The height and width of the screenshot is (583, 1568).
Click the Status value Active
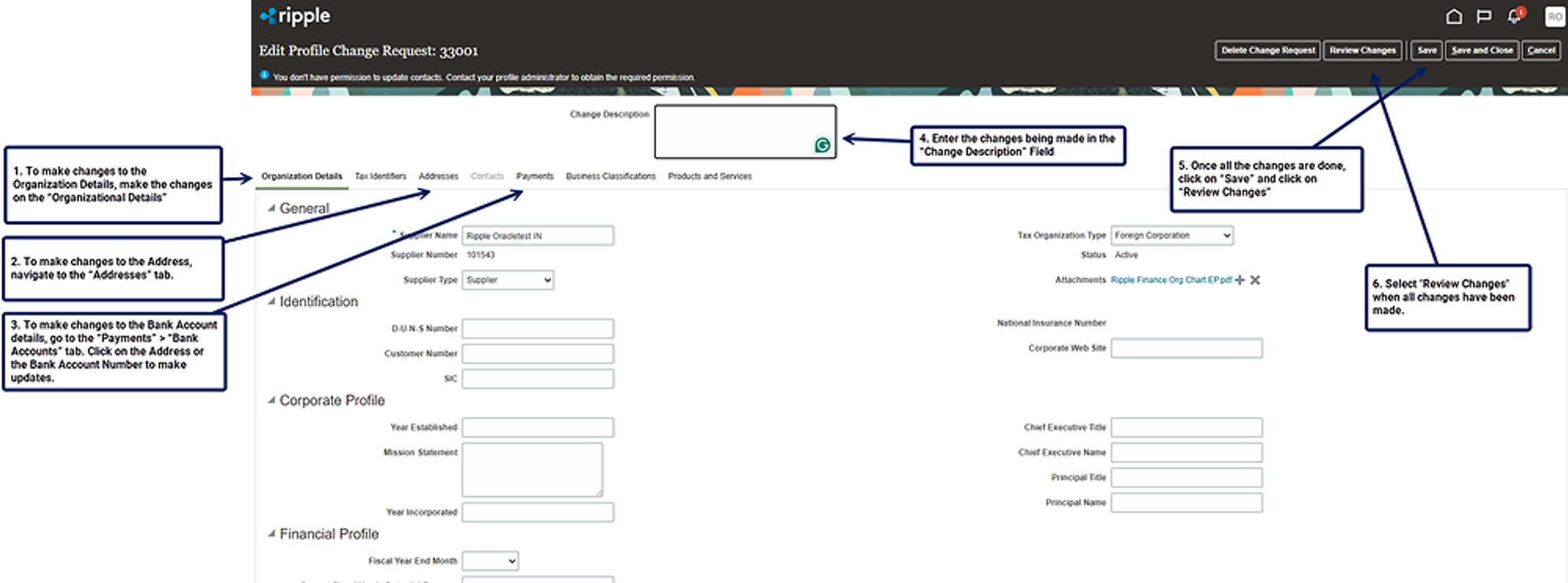click(x=1126, y=255)
